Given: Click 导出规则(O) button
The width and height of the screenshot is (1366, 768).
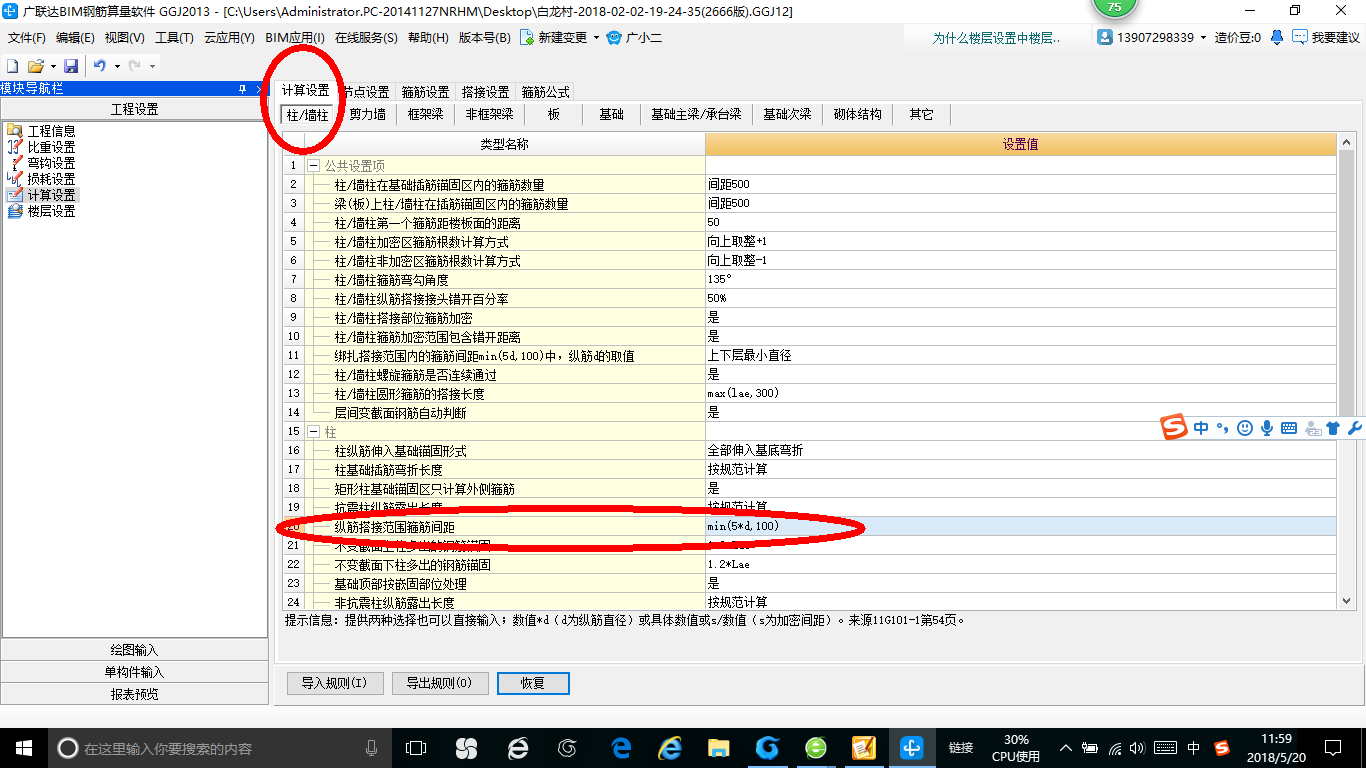Looking at the screenshot, I should pyautogui.click(x=440, y=683).
